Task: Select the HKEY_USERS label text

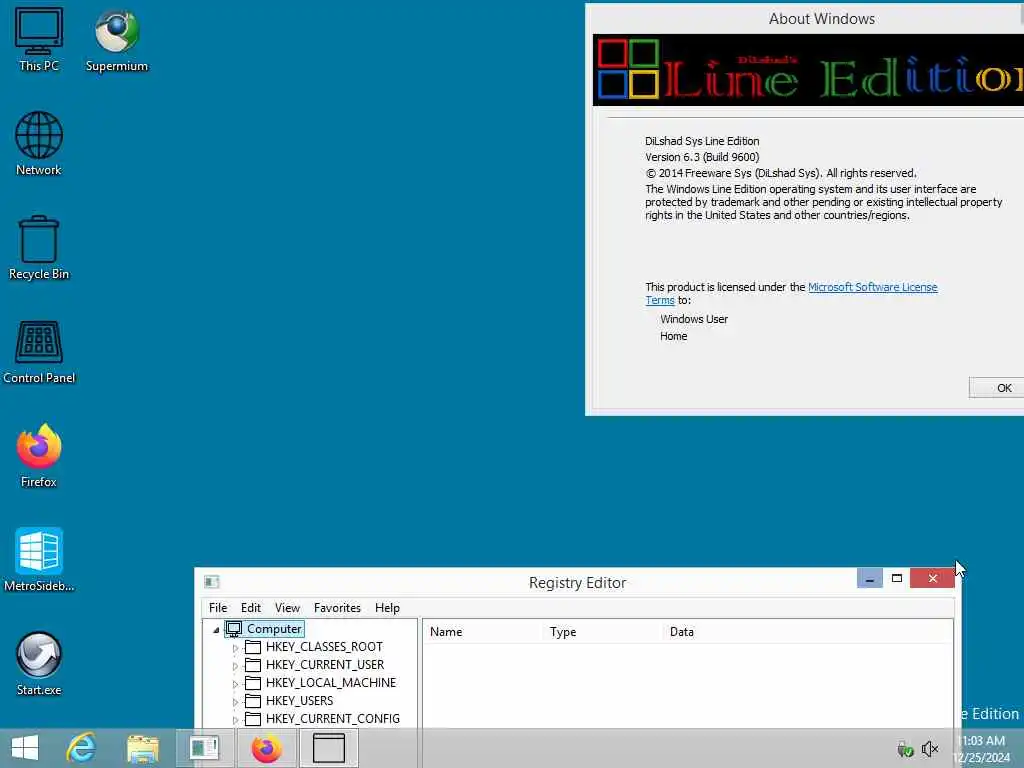Action: (299, 701)
